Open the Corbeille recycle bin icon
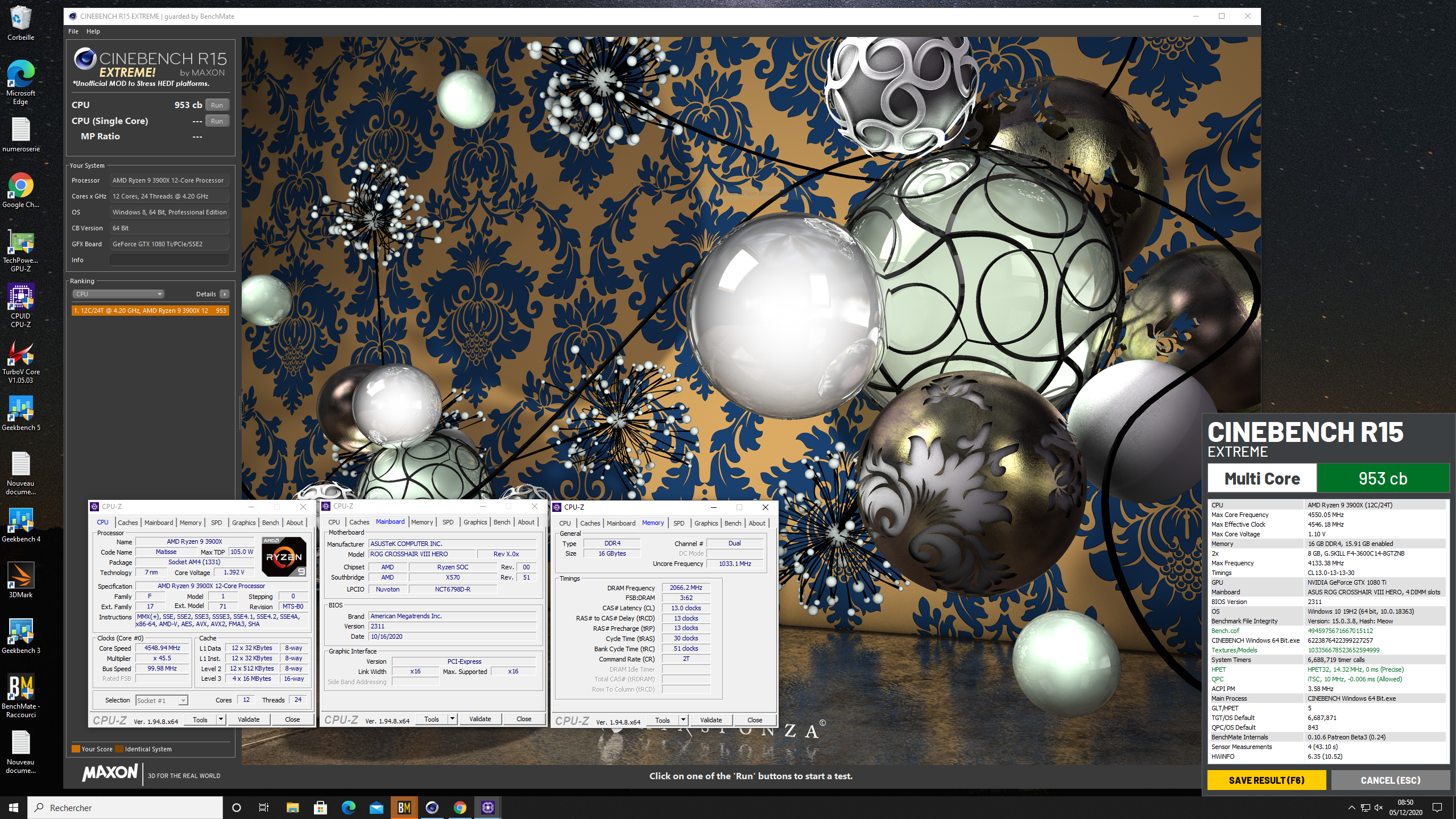The width and height of the screenshot is (1456, 819). [x=20, y=23]
